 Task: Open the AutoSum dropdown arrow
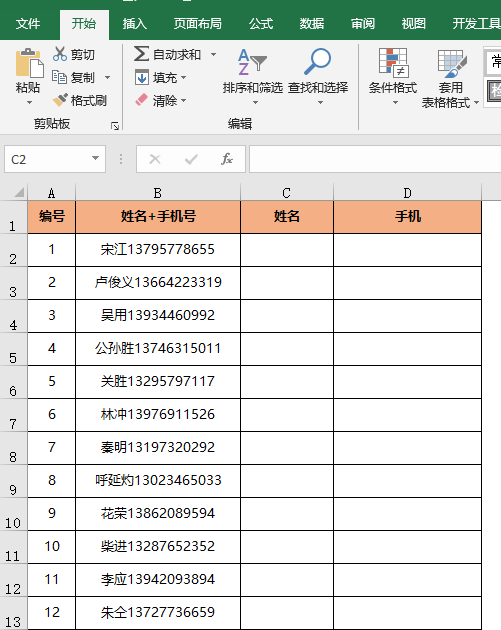[x=213, y=54]
